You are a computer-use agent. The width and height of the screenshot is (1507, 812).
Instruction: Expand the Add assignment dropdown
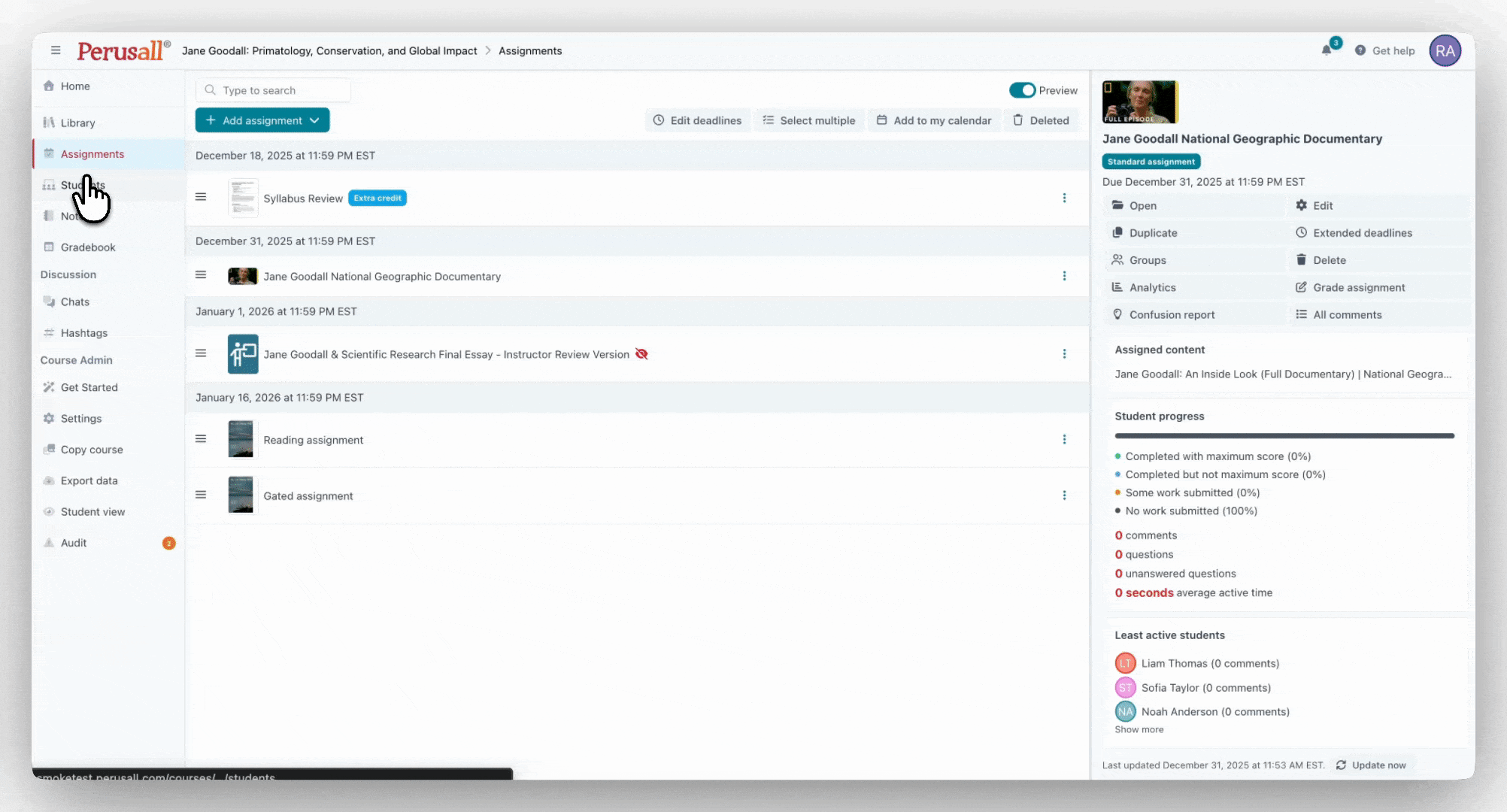click(x=262, y=120)
